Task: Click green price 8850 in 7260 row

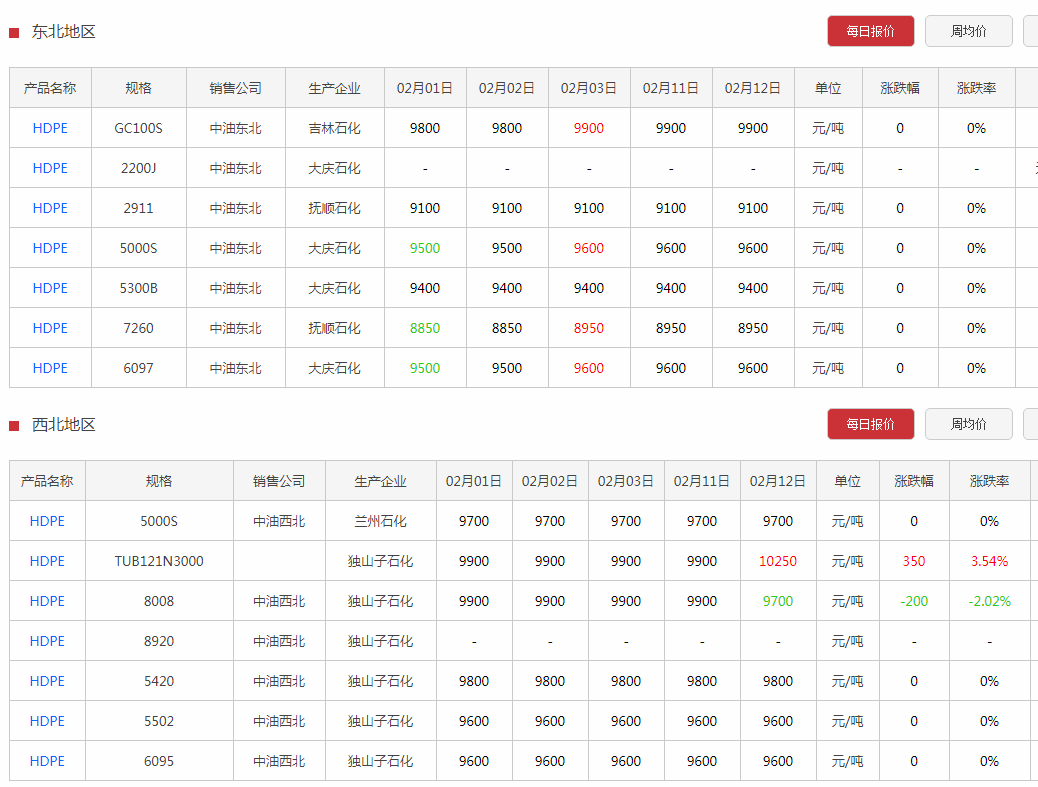Action: (425, 328)
